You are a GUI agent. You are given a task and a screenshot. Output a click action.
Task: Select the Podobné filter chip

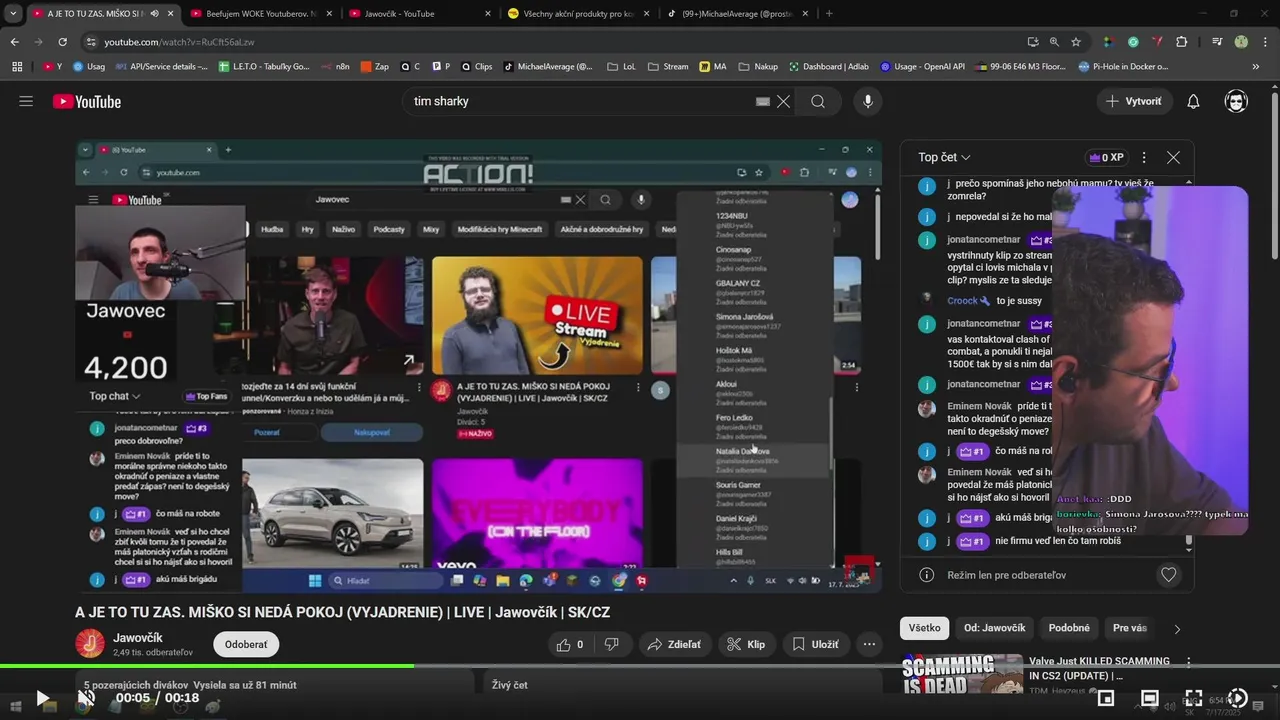[x=1069, y=628]
